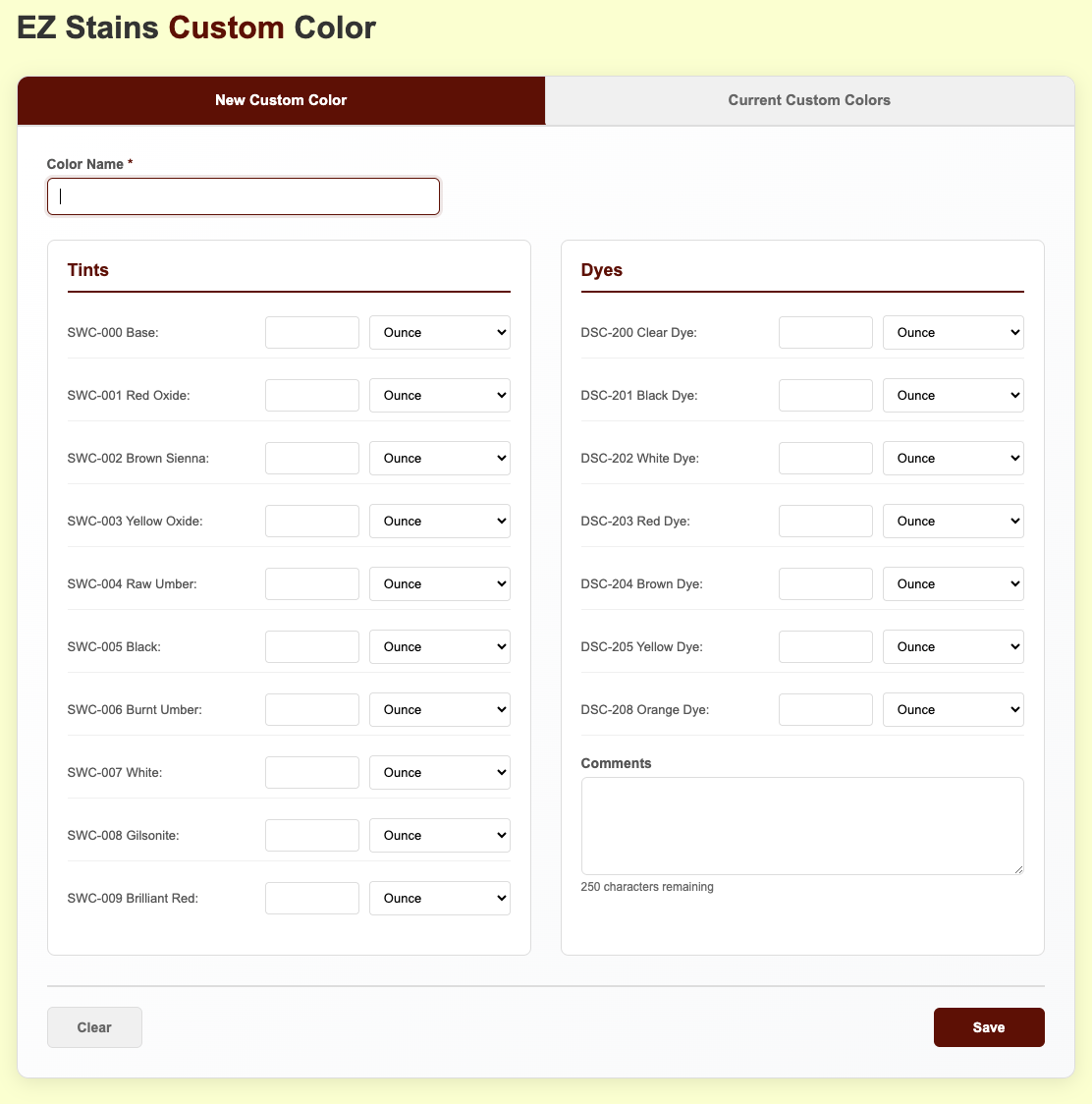Click the DSC-204 Brown Dye quantity box
The image size is (1092, 1104).
[825, 583]
